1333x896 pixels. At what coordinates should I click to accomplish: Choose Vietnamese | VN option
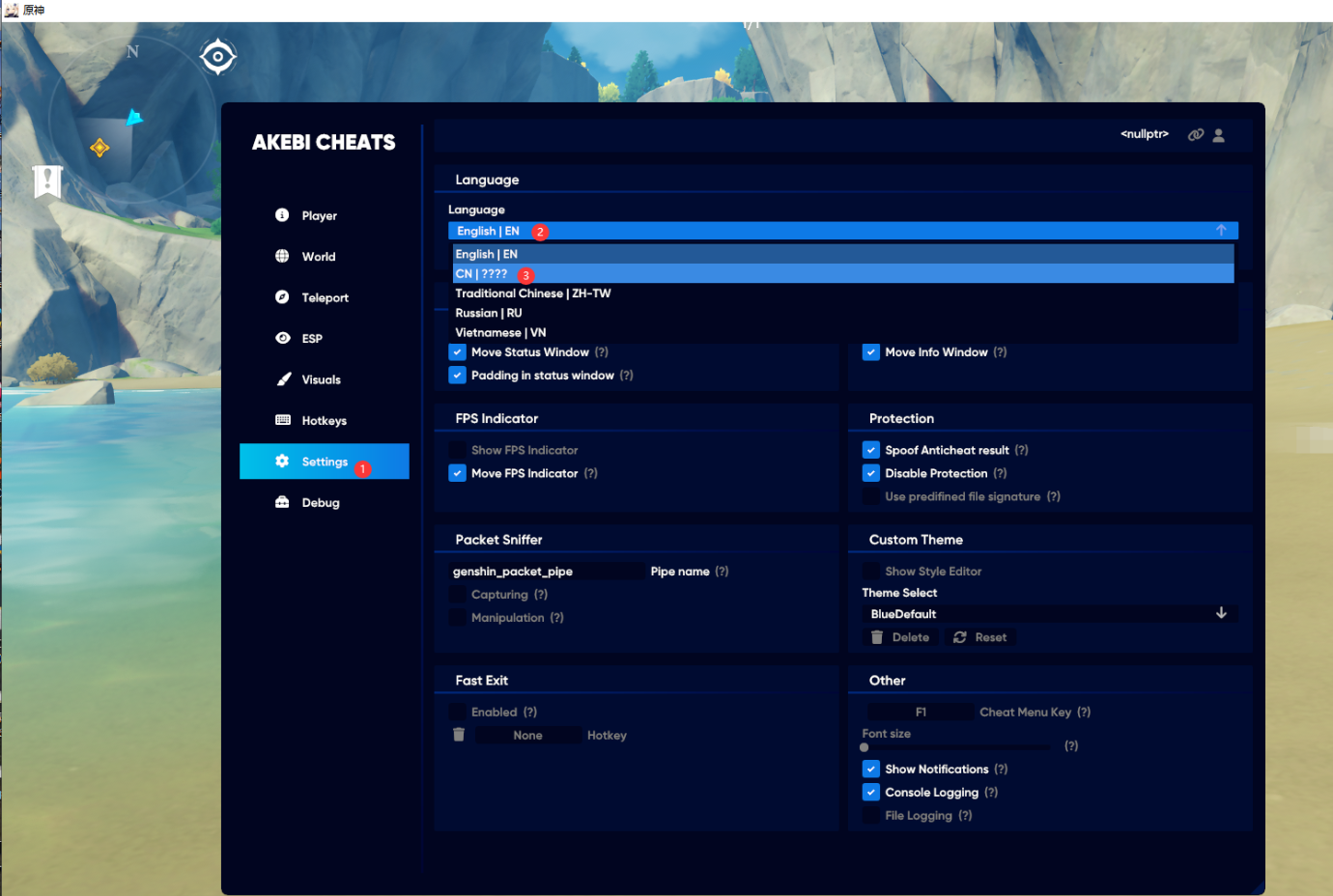coord(843,333)
